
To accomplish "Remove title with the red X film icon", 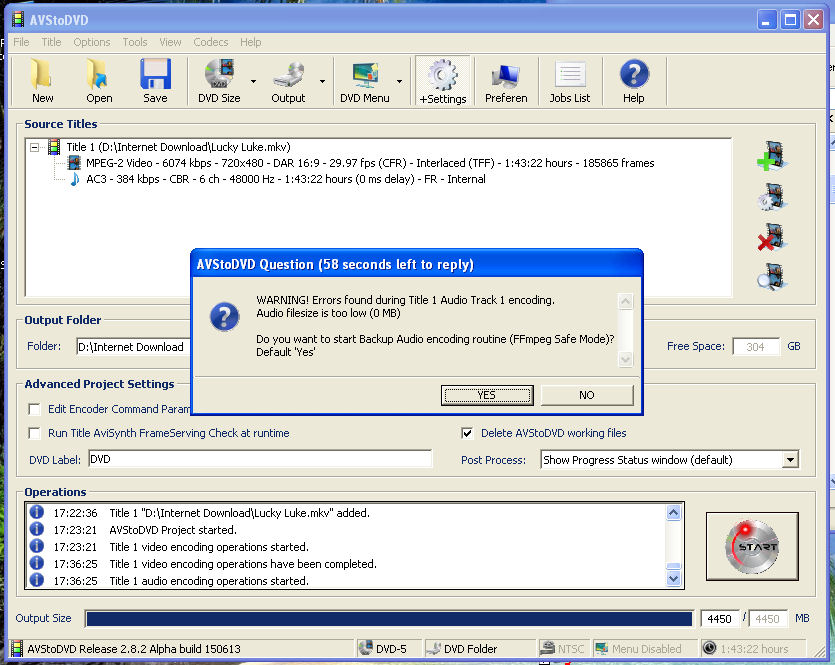I will click(x=772, y=237).
